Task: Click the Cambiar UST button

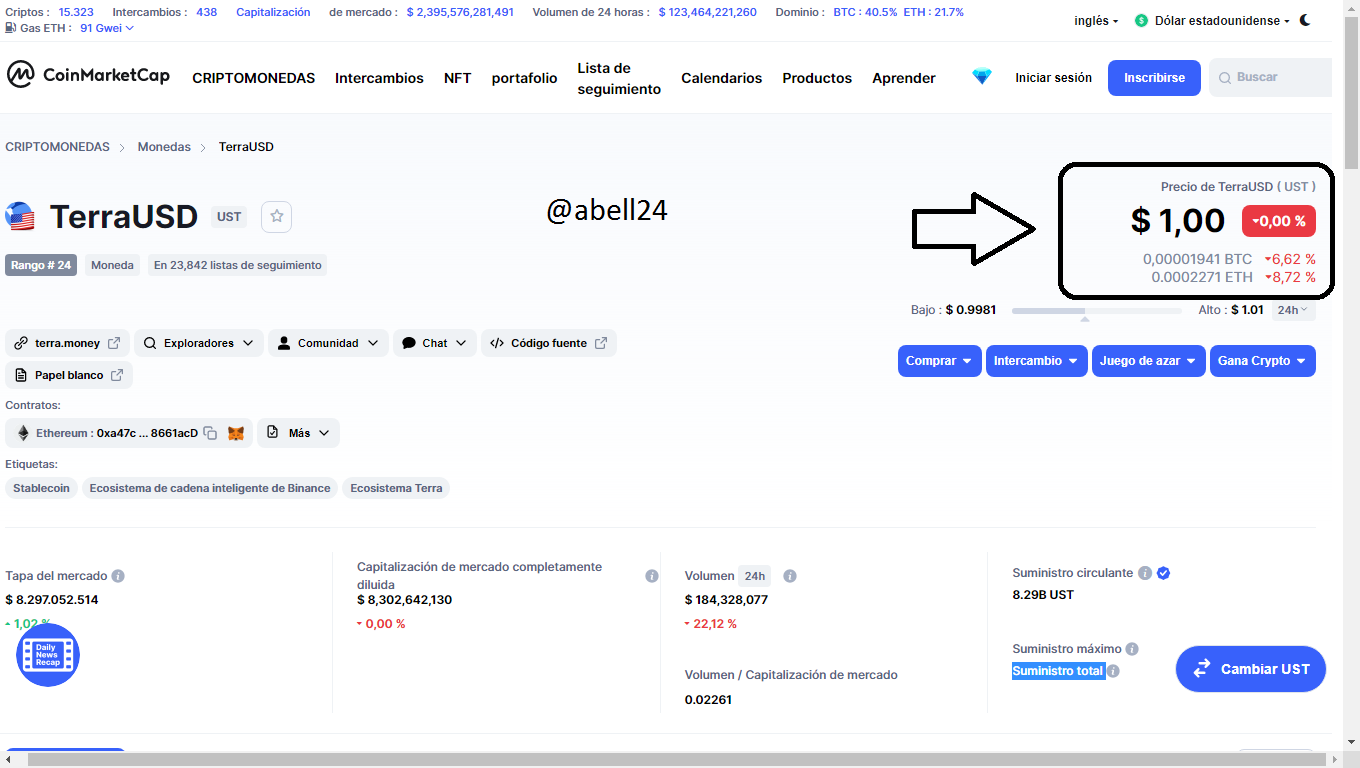Action: [1251, 669]
